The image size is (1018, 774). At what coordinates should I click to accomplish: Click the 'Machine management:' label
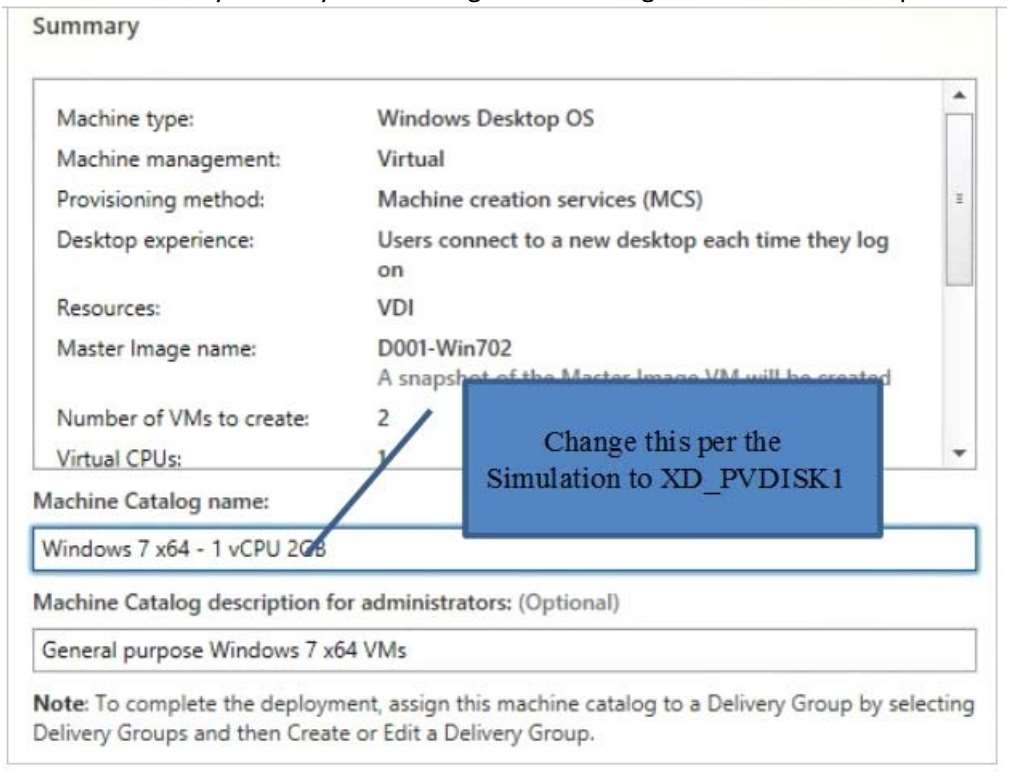pos(169,159)
